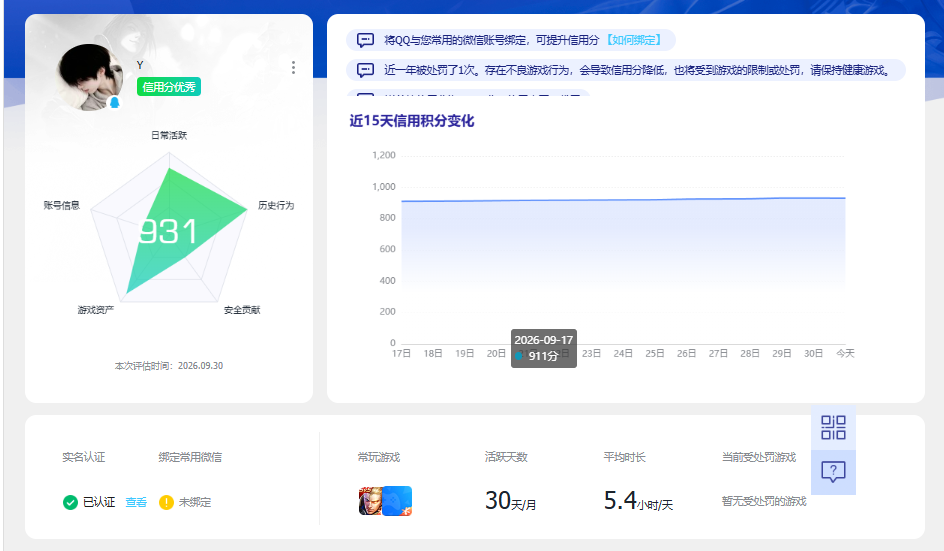
Task: Click the 暂无受处罚的游戏 text
Action: coord(764,501)
